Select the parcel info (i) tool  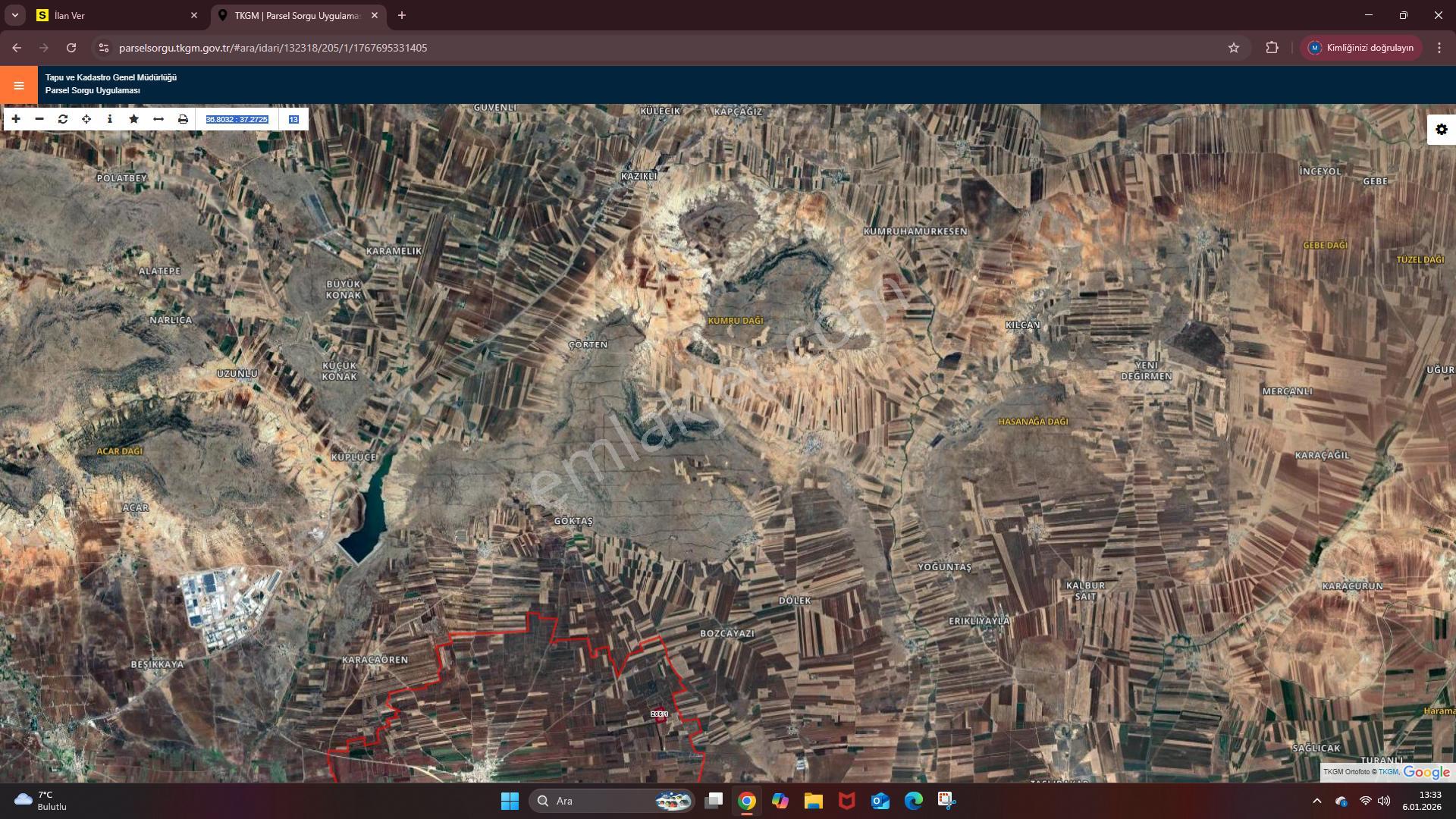110,119
